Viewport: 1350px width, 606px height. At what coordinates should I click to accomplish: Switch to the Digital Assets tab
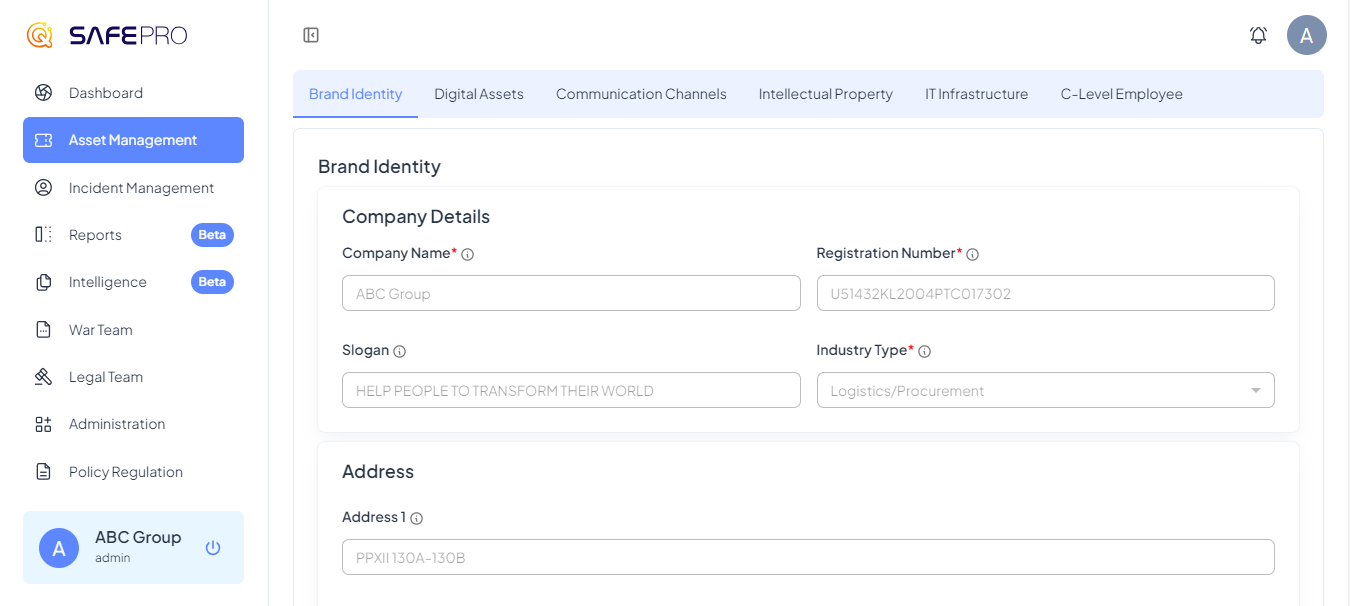click(x=479, y=94)
